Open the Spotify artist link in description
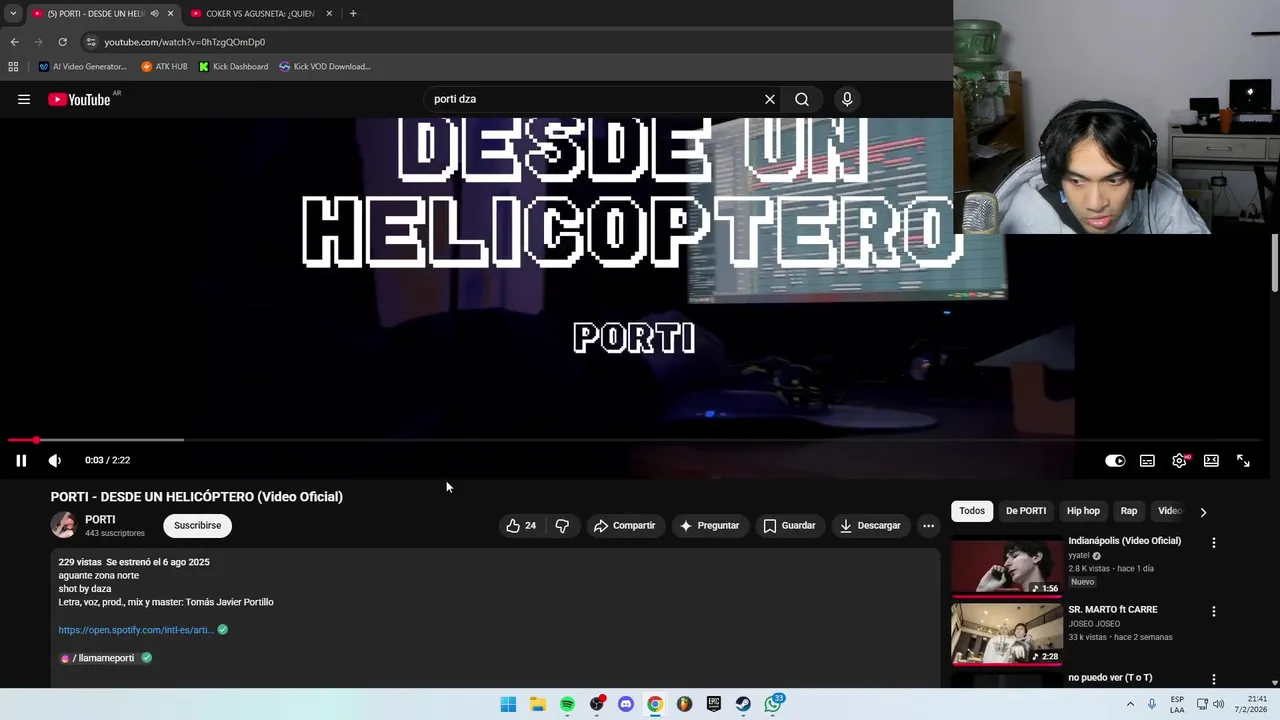Image resolution: width=1280 pixels, height=720 pixels. click(136, 630)
